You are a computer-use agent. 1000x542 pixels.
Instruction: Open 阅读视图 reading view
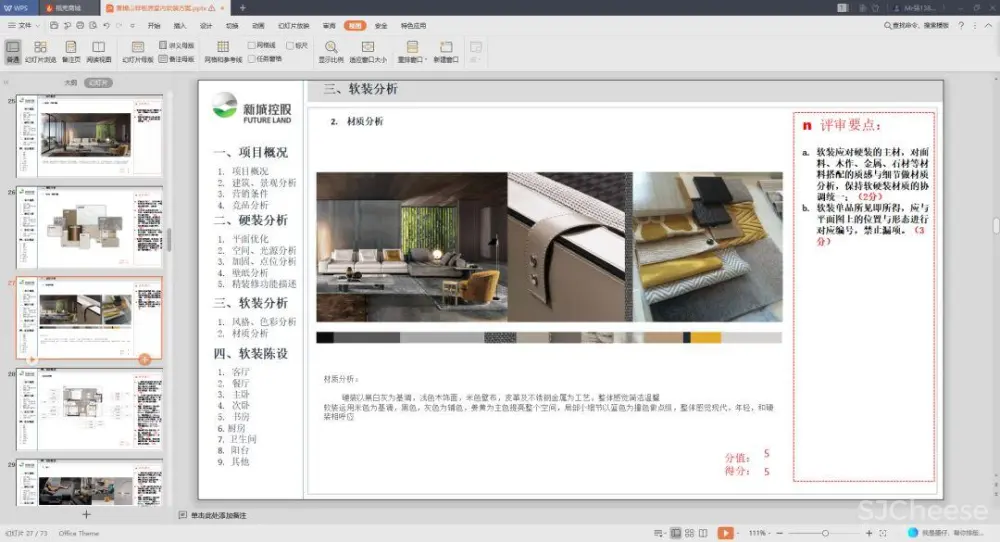click(99, 51)
